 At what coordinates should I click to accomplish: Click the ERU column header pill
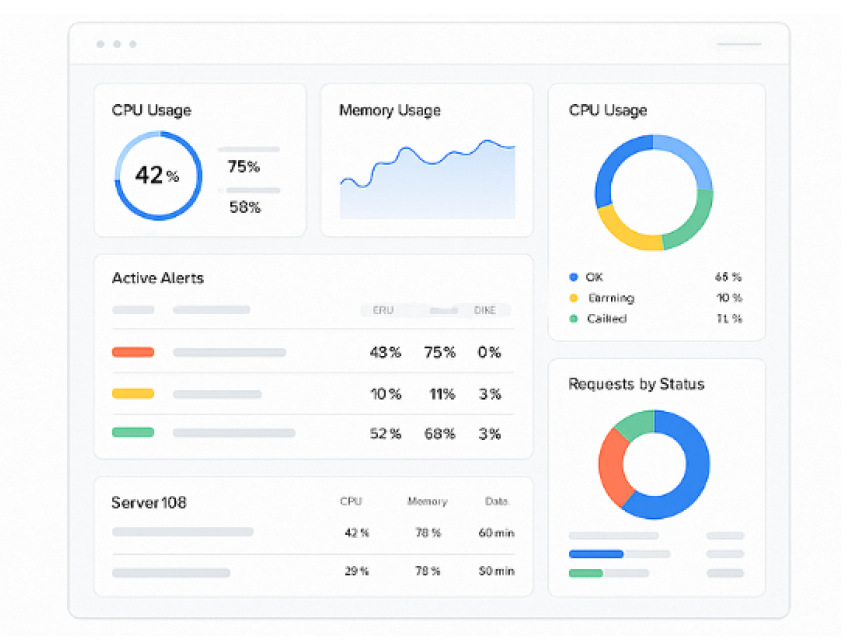383,310
